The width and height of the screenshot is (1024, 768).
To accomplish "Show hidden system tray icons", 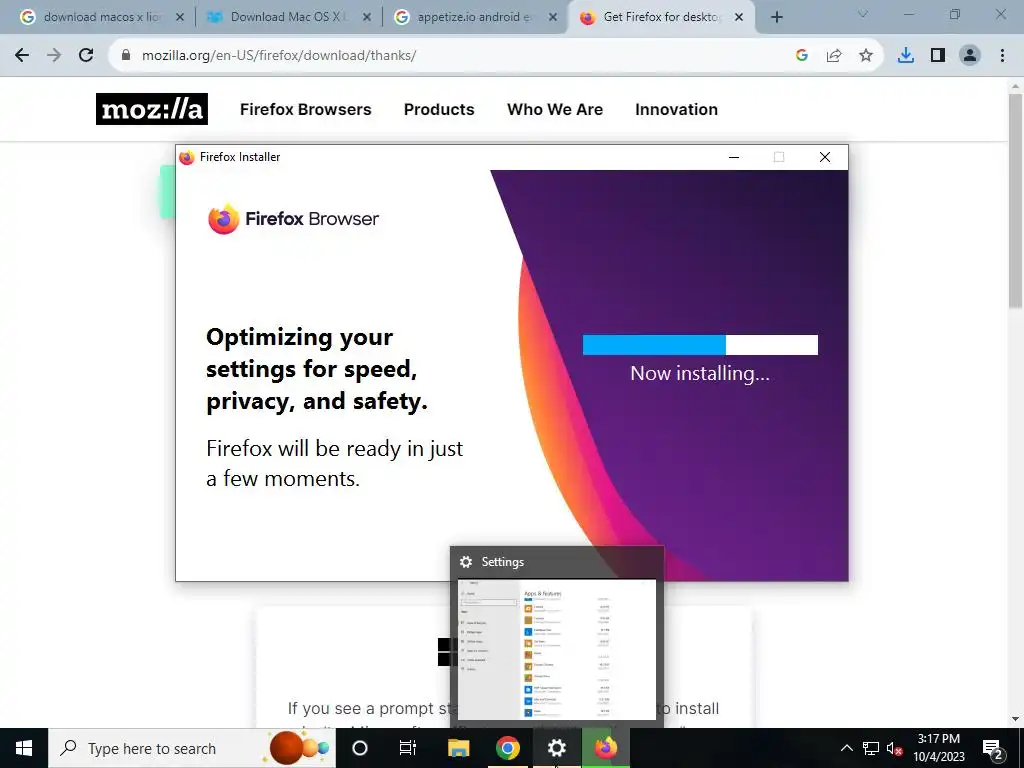I will click(x=846, y=748).
